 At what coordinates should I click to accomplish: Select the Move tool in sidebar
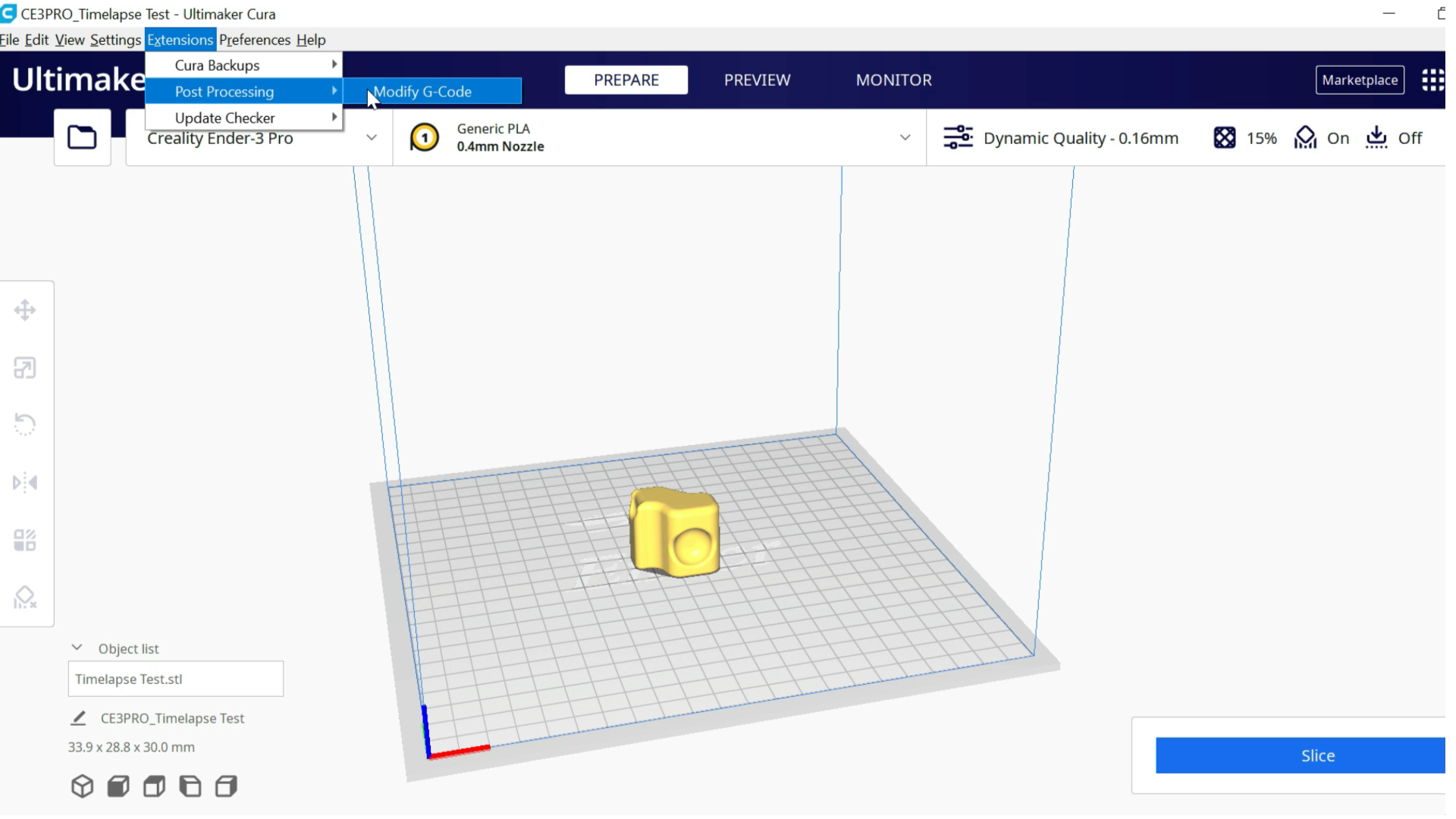click(25, 310)
